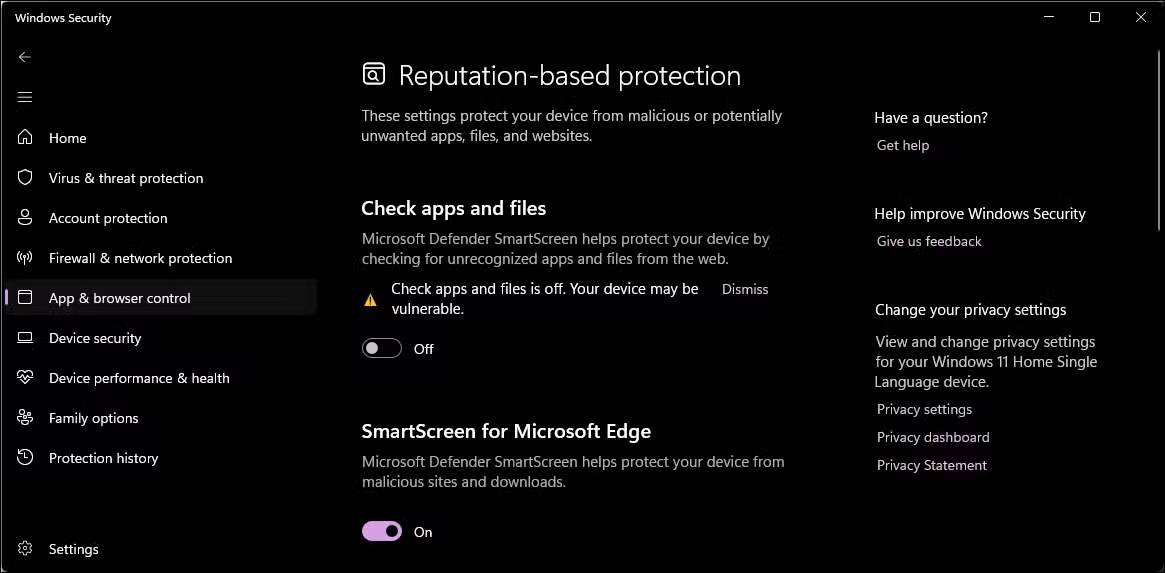The height and width of the screenshot is (573, 1165).
Task: Click the Home house icon
Action: coord(26,138)
